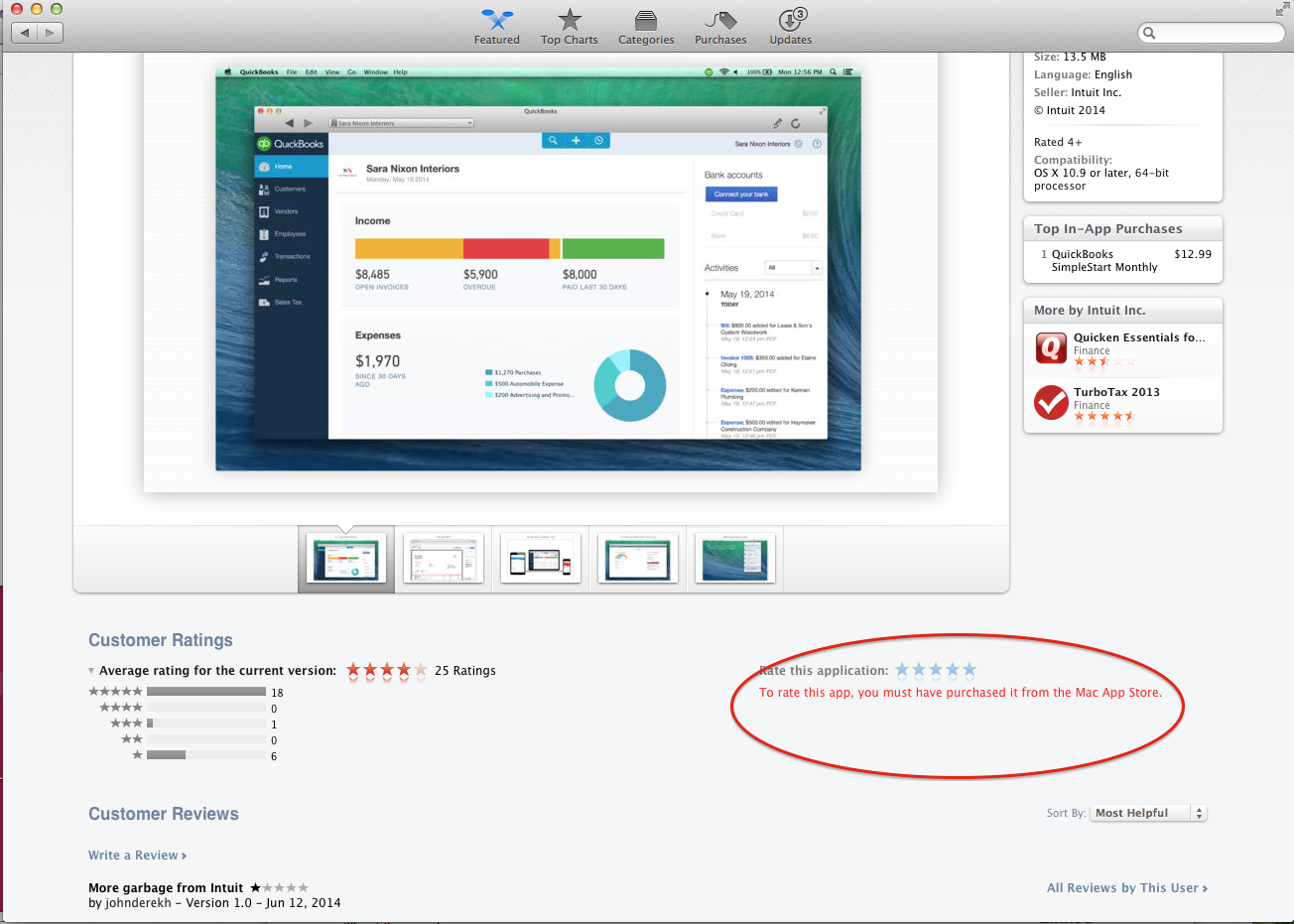Open Top Charts
1294x924 pixels.
coord(569,27)
